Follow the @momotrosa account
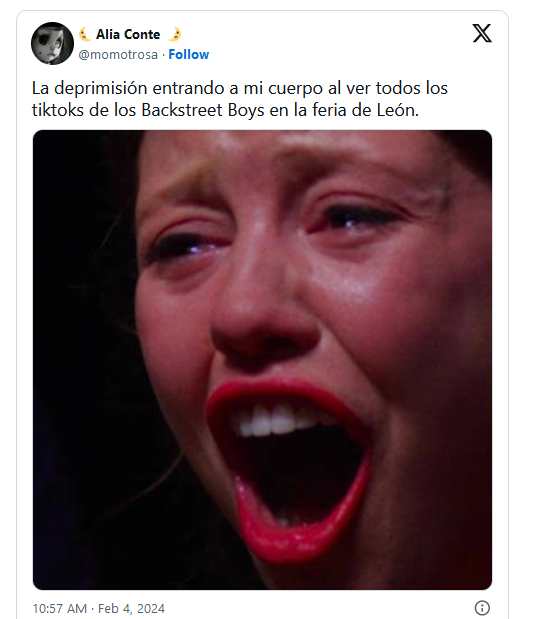The height and width of the screenshot is (619, 538). [189, 54]
